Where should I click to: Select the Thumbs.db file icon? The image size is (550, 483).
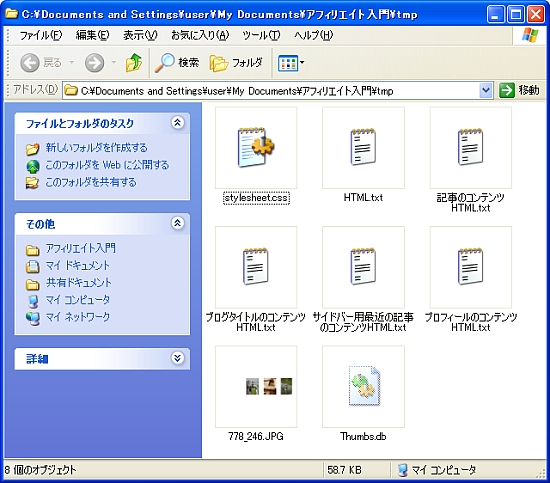(364, 386)
